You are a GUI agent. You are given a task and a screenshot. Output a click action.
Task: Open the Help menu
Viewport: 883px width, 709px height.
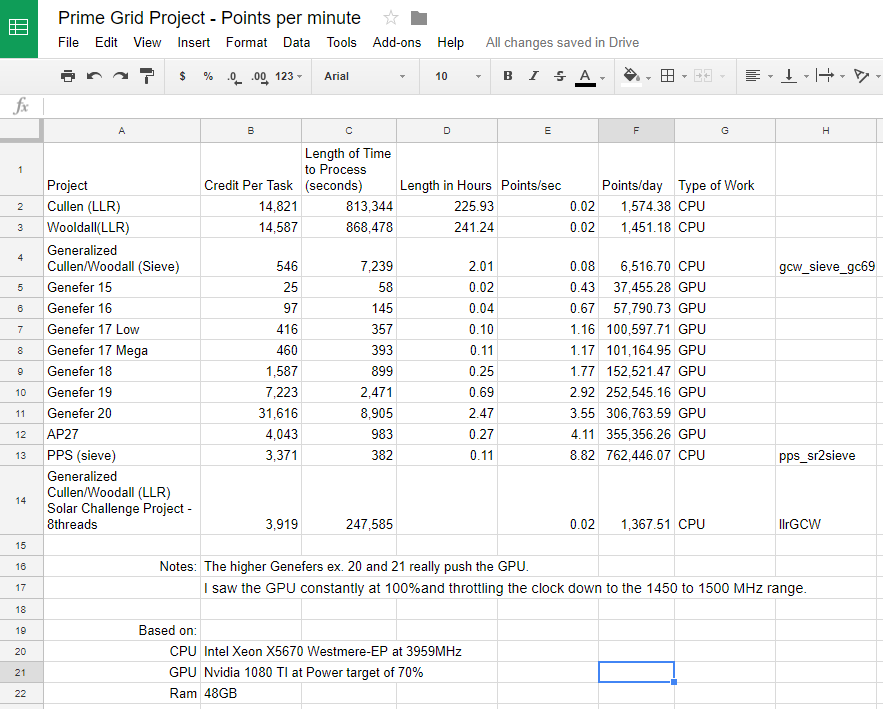451,43
